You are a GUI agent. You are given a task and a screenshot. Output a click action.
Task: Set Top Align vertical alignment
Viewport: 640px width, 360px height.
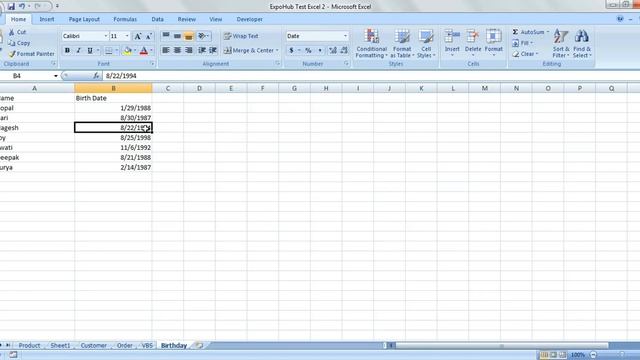[166, 36]
